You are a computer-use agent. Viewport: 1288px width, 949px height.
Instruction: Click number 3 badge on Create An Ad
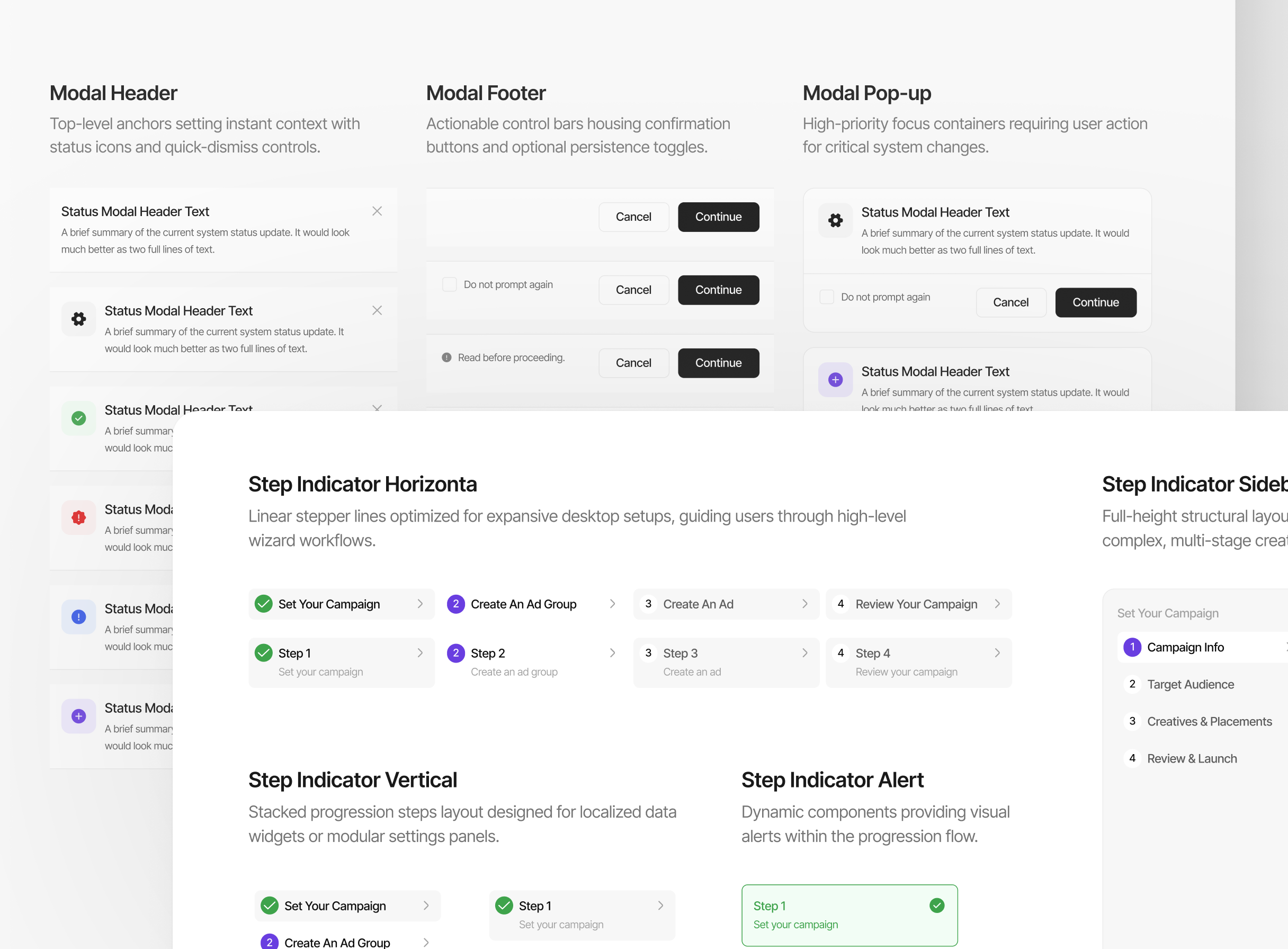click(x=648, y=604)
